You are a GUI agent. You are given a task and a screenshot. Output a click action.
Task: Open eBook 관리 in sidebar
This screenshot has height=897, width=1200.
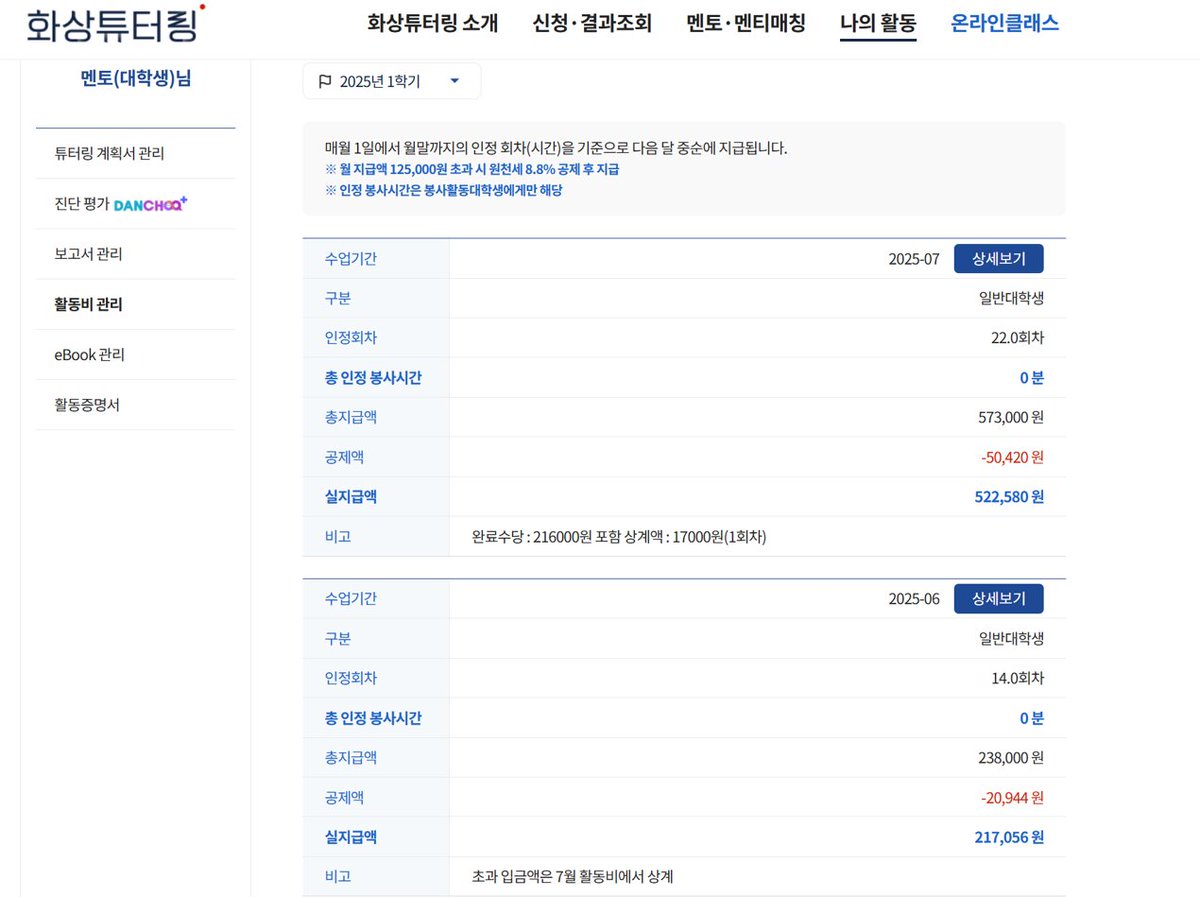(135, 355)
